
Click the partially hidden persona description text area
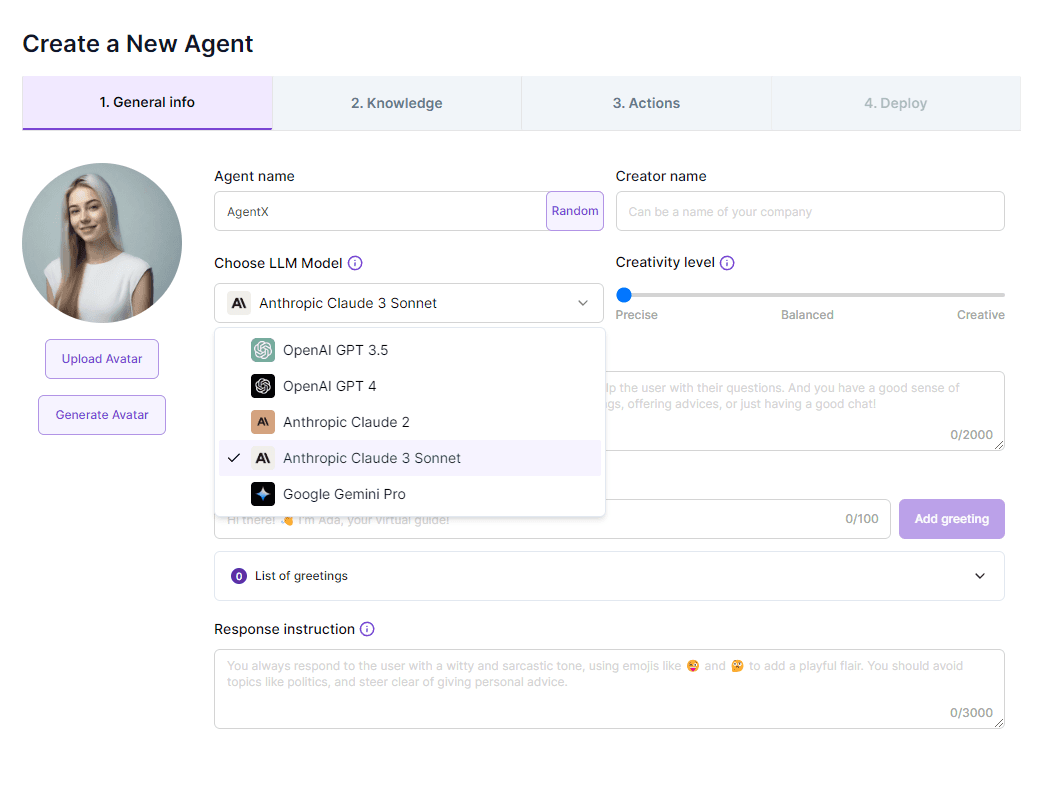805,411
